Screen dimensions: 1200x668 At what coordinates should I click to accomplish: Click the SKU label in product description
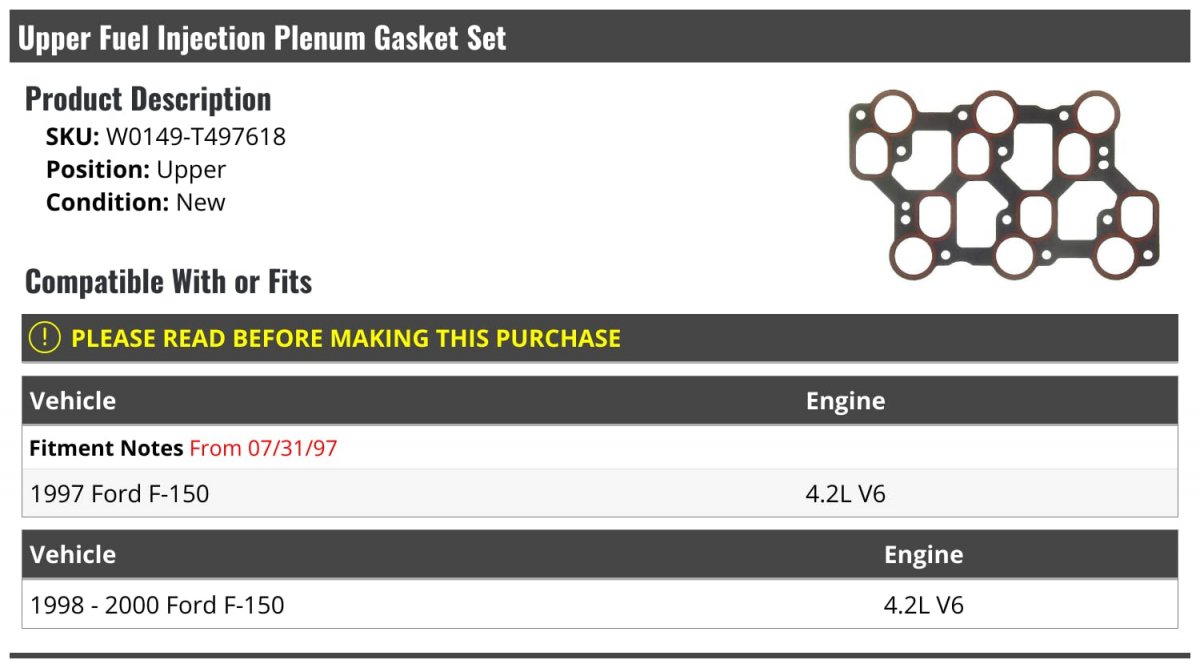[x=73, y=137]
